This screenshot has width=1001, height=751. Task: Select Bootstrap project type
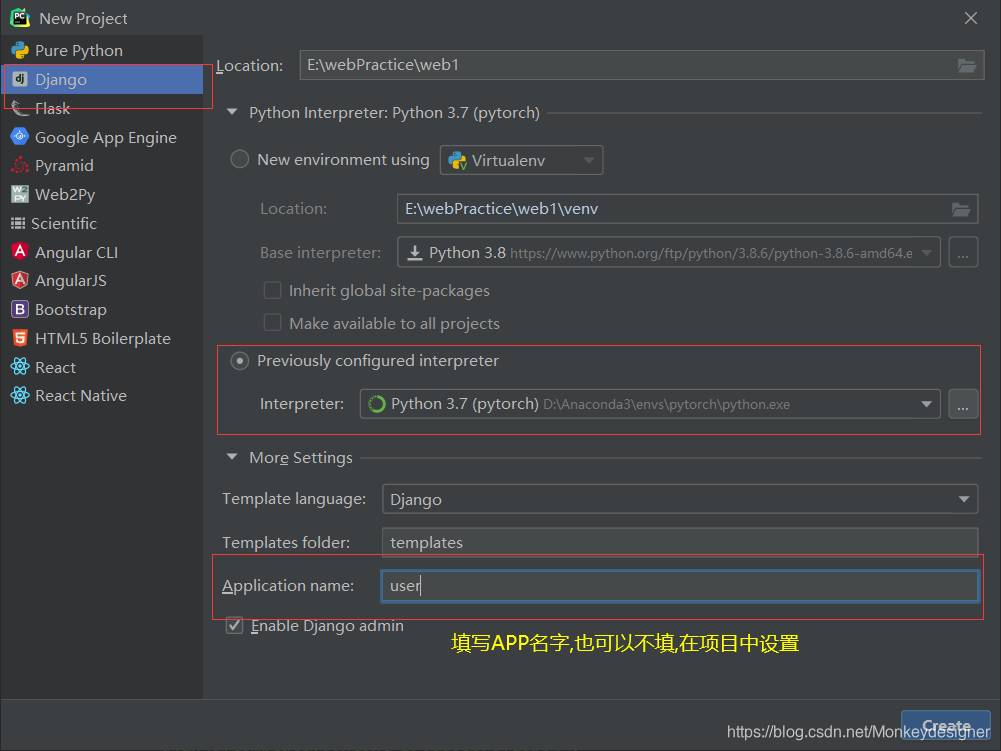pos(102,310)
